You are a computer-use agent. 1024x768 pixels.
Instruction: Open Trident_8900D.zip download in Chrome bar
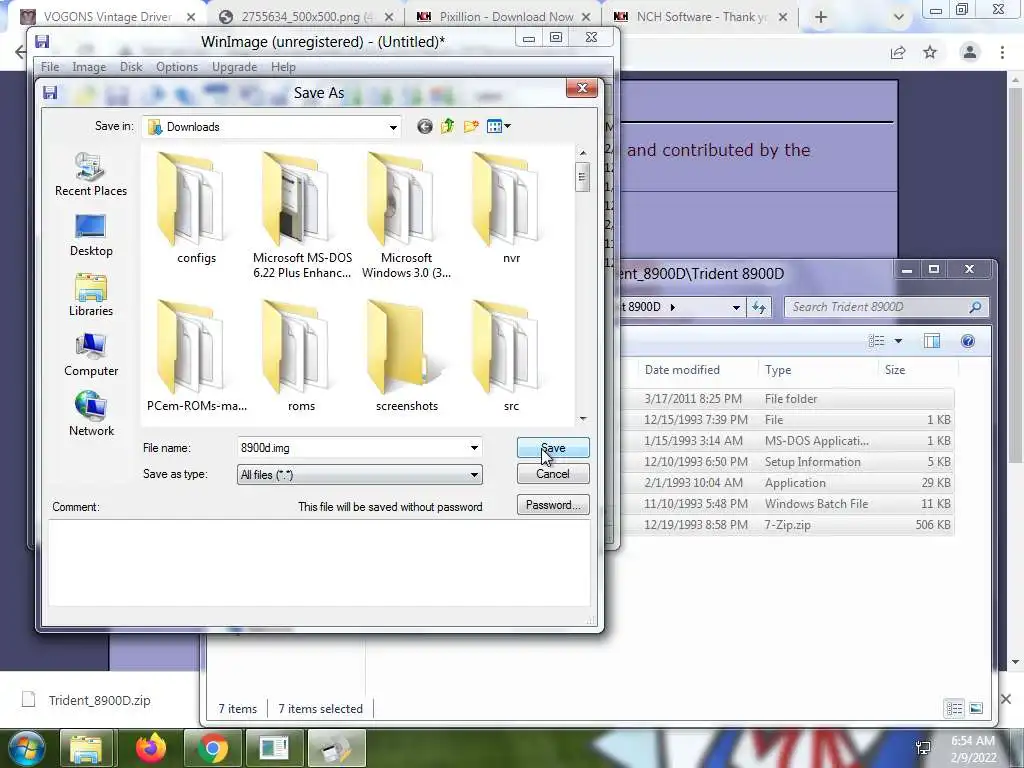(98, 700)
